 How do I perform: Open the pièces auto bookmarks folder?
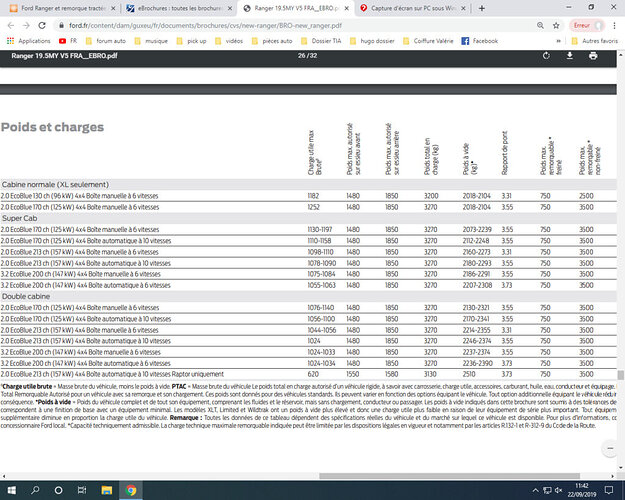272,41
